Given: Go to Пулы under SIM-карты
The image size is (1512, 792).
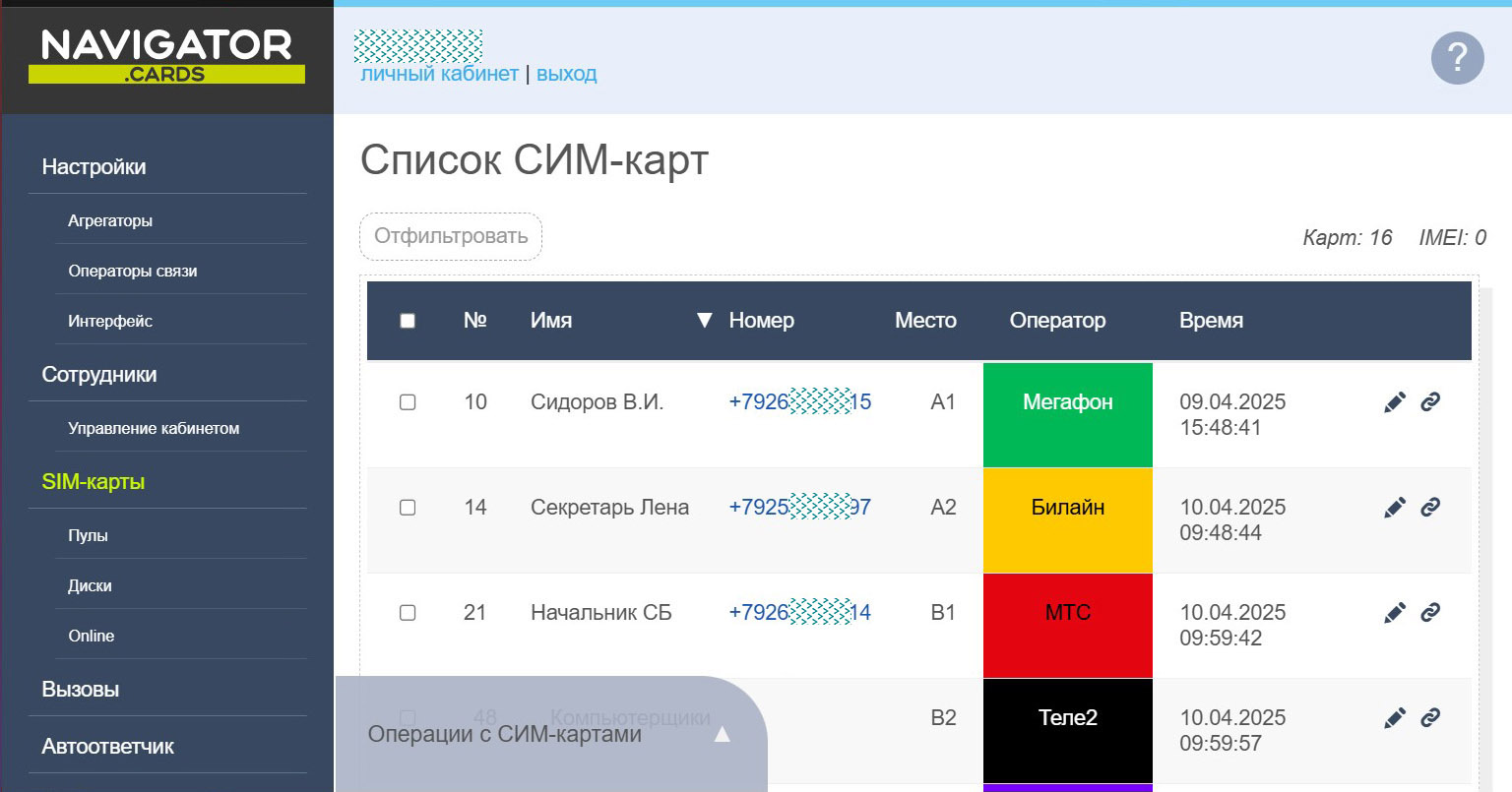Looking at the screenshot, I should (88, 536).
